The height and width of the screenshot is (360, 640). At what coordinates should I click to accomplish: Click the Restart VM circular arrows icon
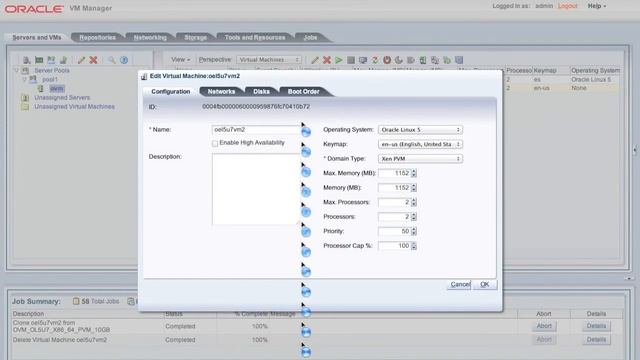(375, 60)
